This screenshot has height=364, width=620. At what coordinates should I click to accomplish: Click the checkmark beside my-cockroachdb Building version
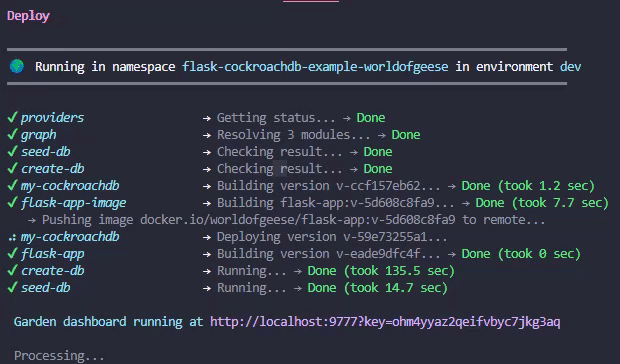[12, 185]
